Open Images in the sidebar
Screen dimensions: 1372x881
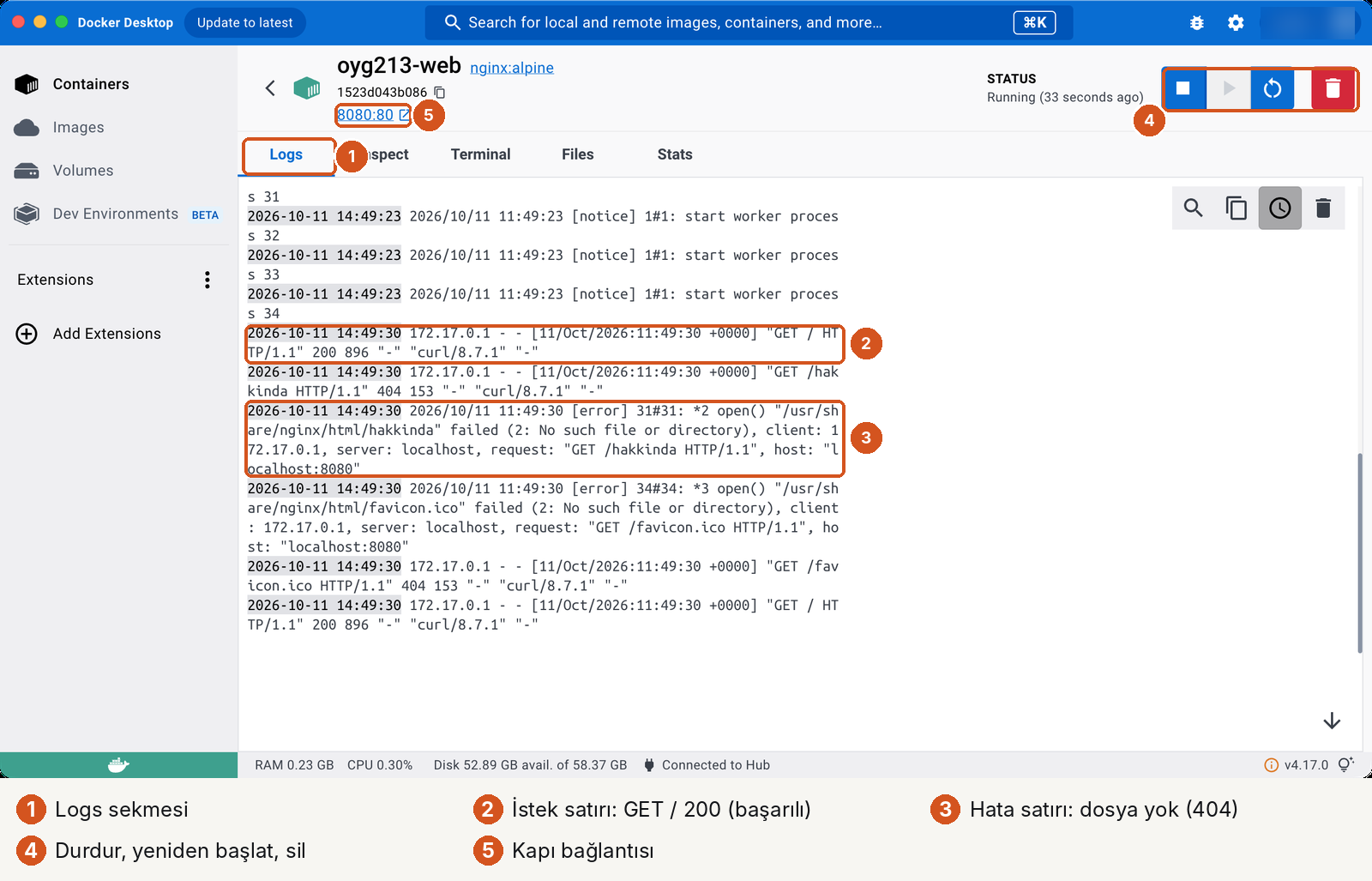[x=118, y=128]
